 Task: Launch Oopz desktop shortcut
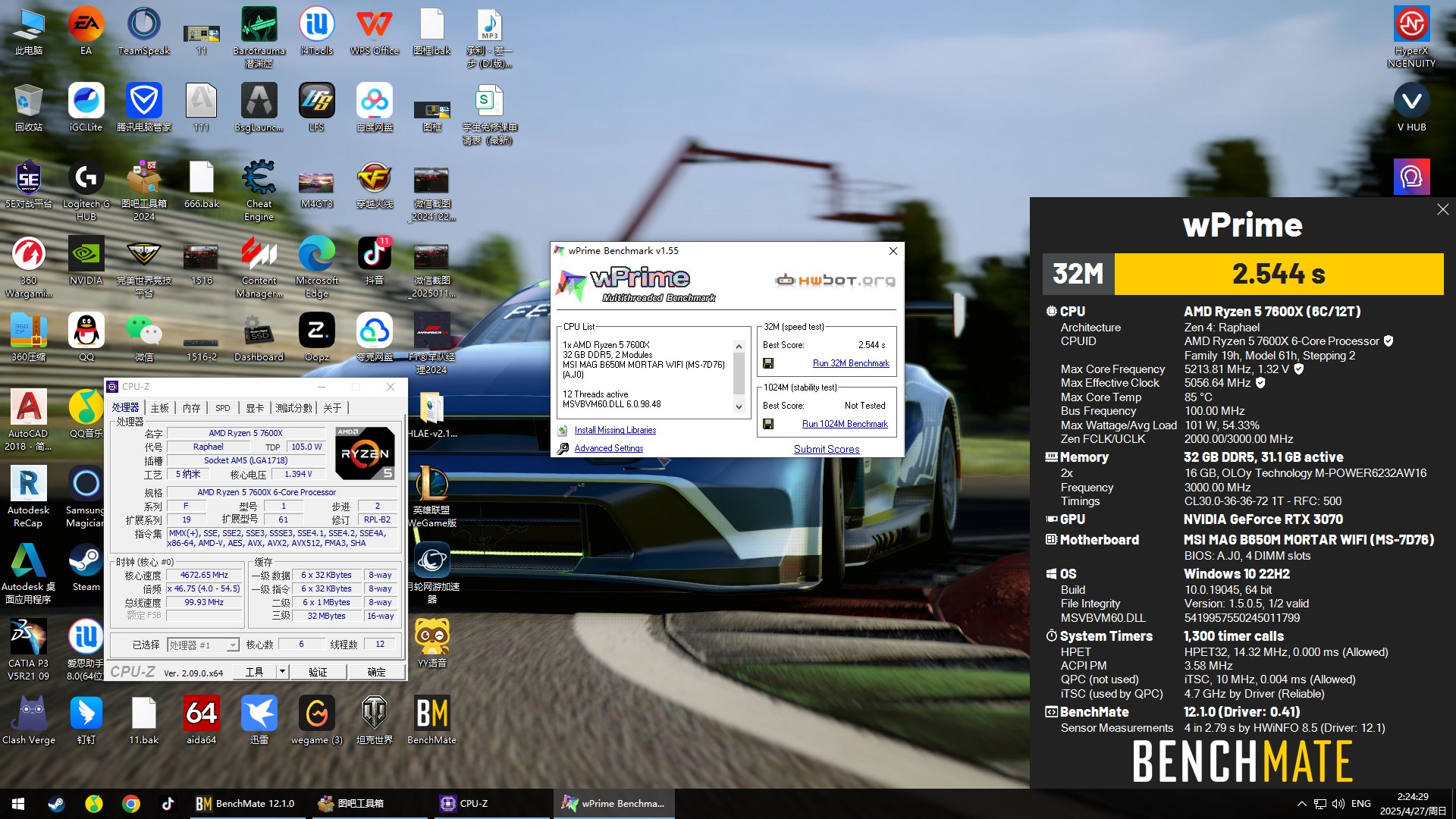point(316,337)
